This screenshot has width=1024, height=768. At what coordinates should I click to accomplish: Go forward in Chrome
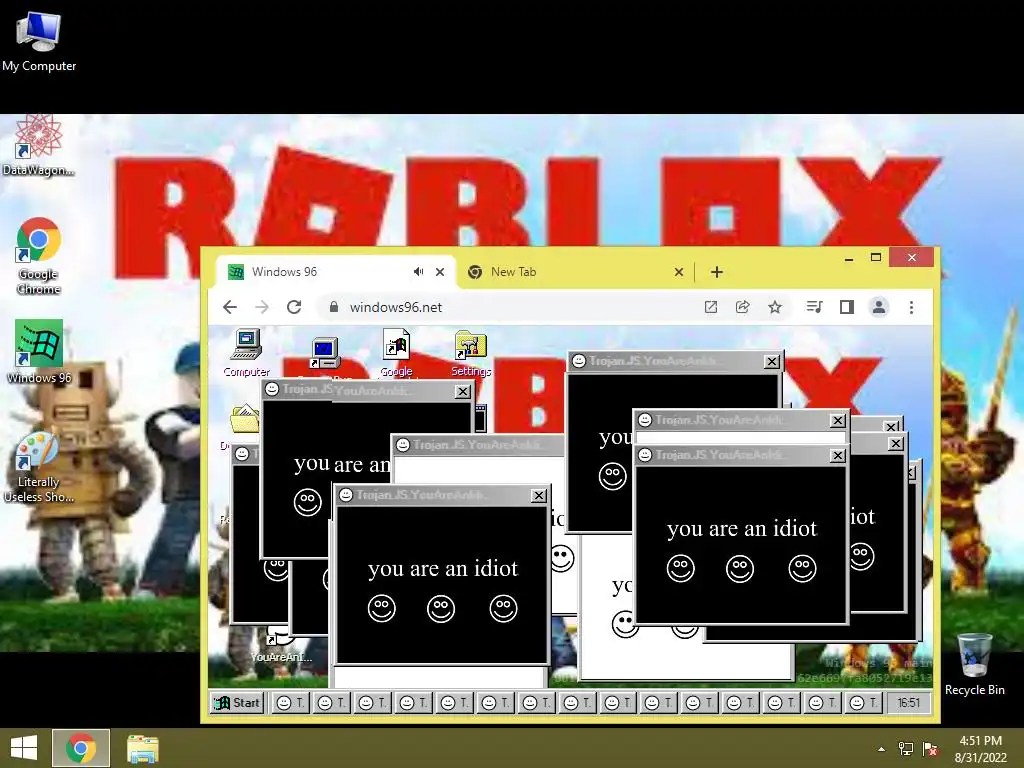[262, 307]
